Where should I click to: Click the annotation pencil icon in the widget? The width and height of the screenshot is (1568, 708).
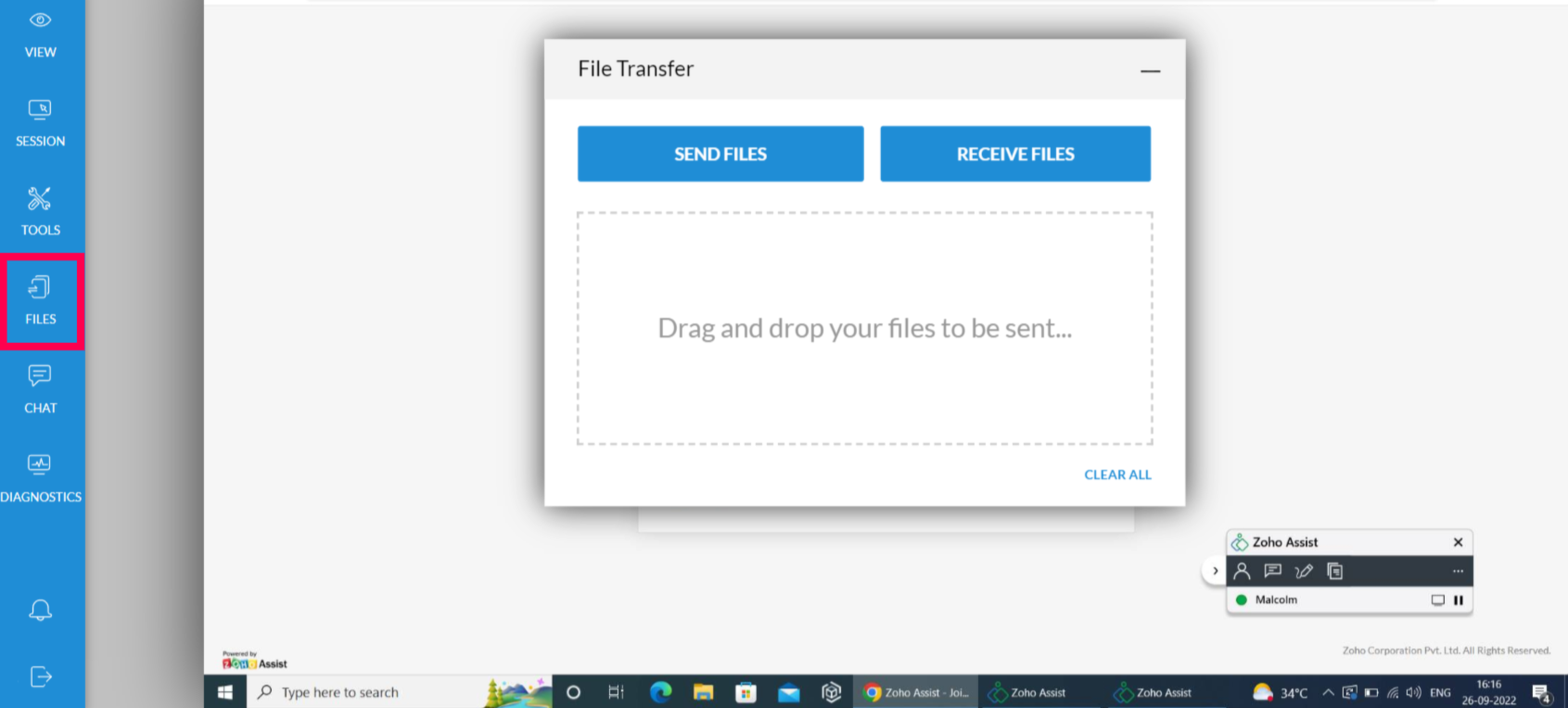[x=1304, y=571]
